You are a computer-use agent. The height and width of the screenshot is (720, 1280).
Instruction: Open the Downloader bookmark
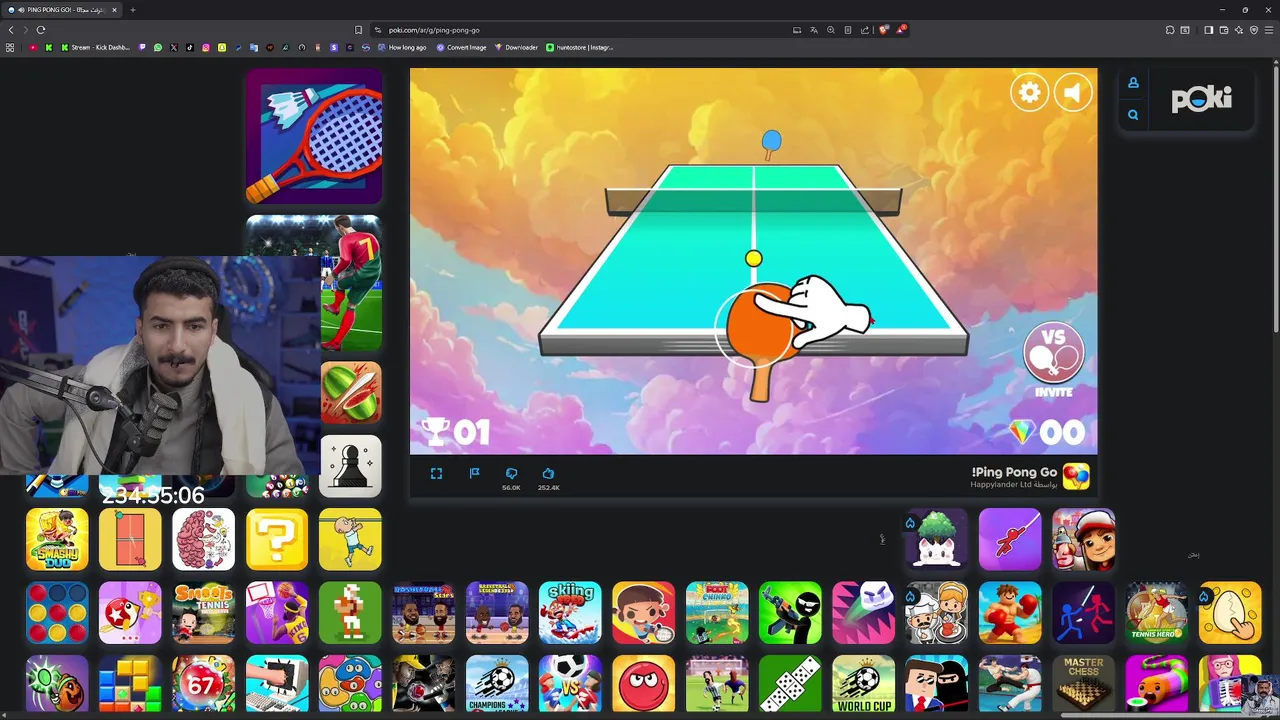[516, 47]
